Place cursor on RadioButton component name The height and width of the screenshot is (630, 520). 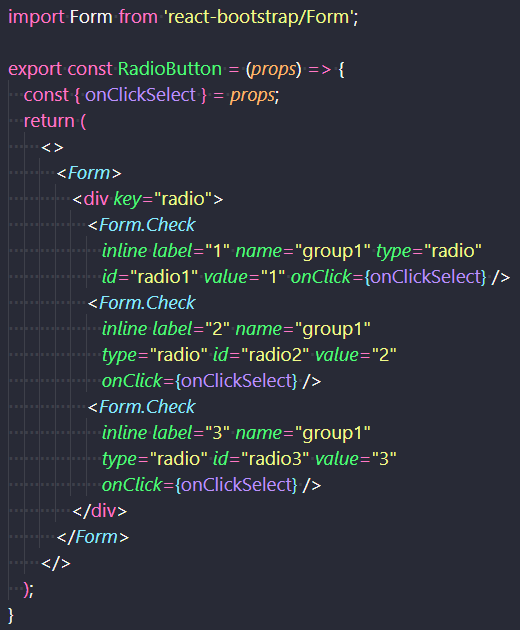pyautogui.click(x=170, y=69)
